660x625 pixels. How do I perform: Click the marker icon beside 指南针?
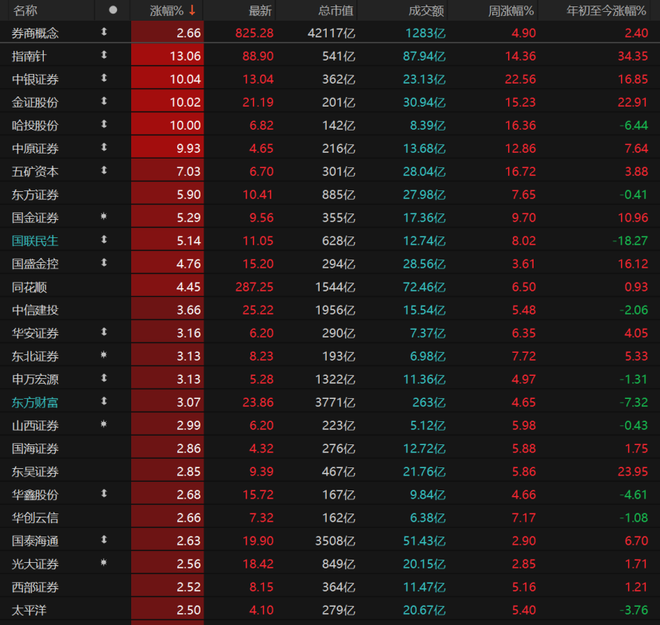coord(104,55)
